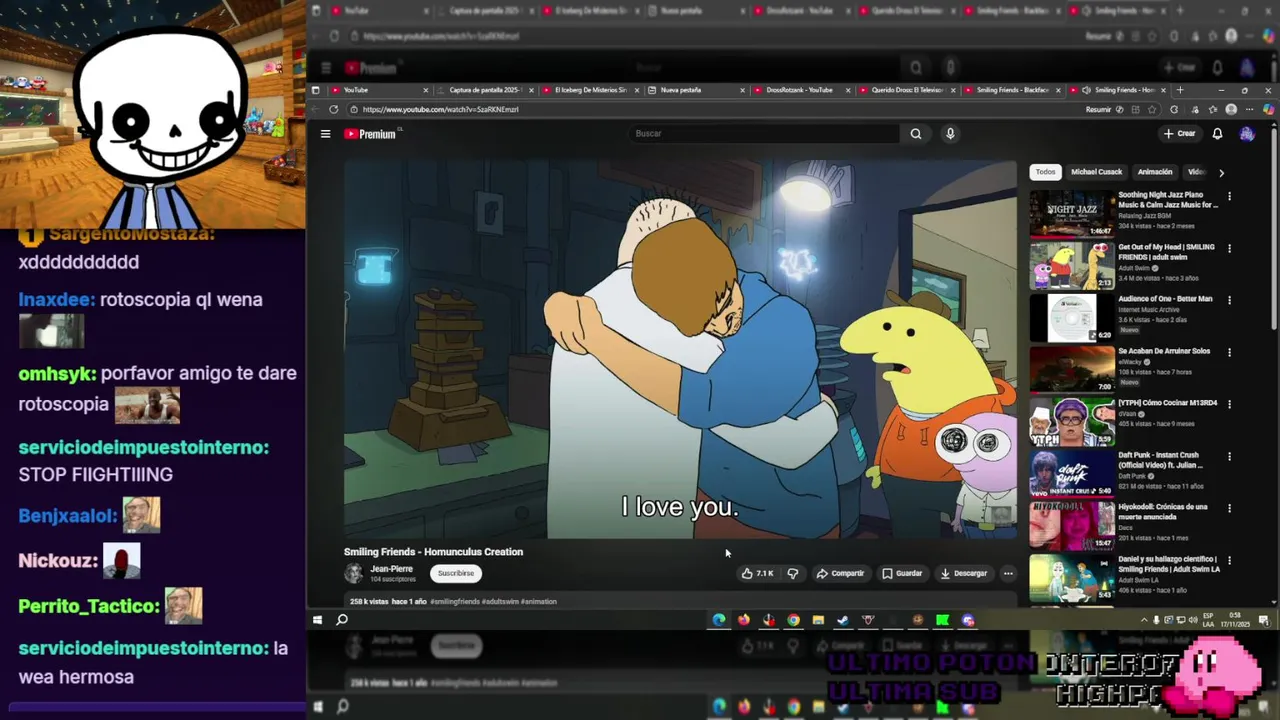Select the Animación filter chip
The height and width of the screenshot is (720, 1280).
(x=1155, y=172)
